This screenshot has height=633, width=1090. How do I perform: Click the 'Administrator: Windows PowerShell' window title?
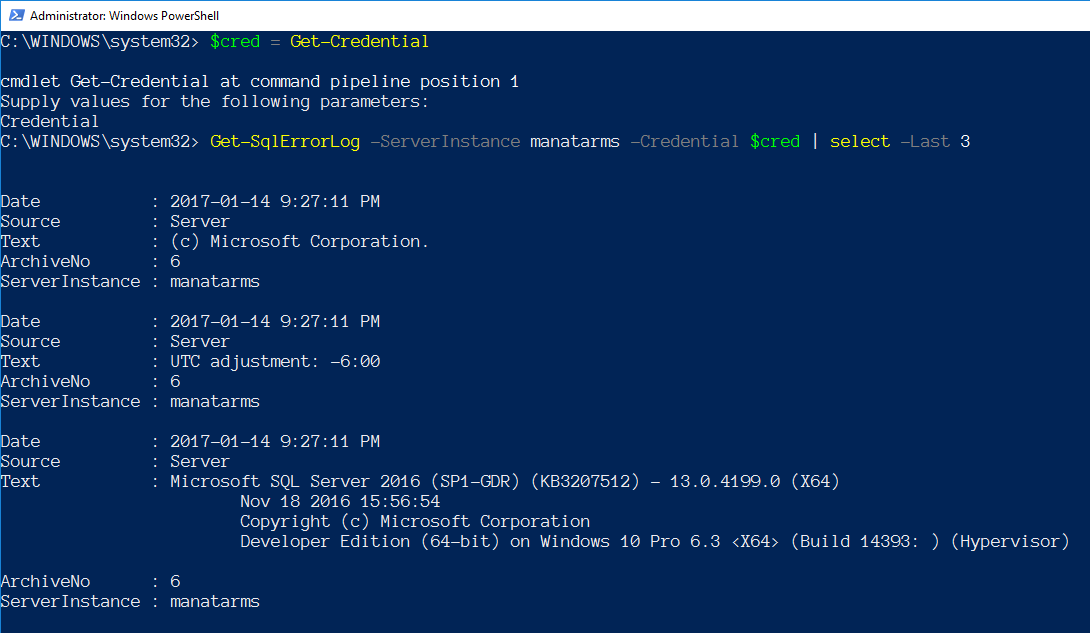point(125,16)
